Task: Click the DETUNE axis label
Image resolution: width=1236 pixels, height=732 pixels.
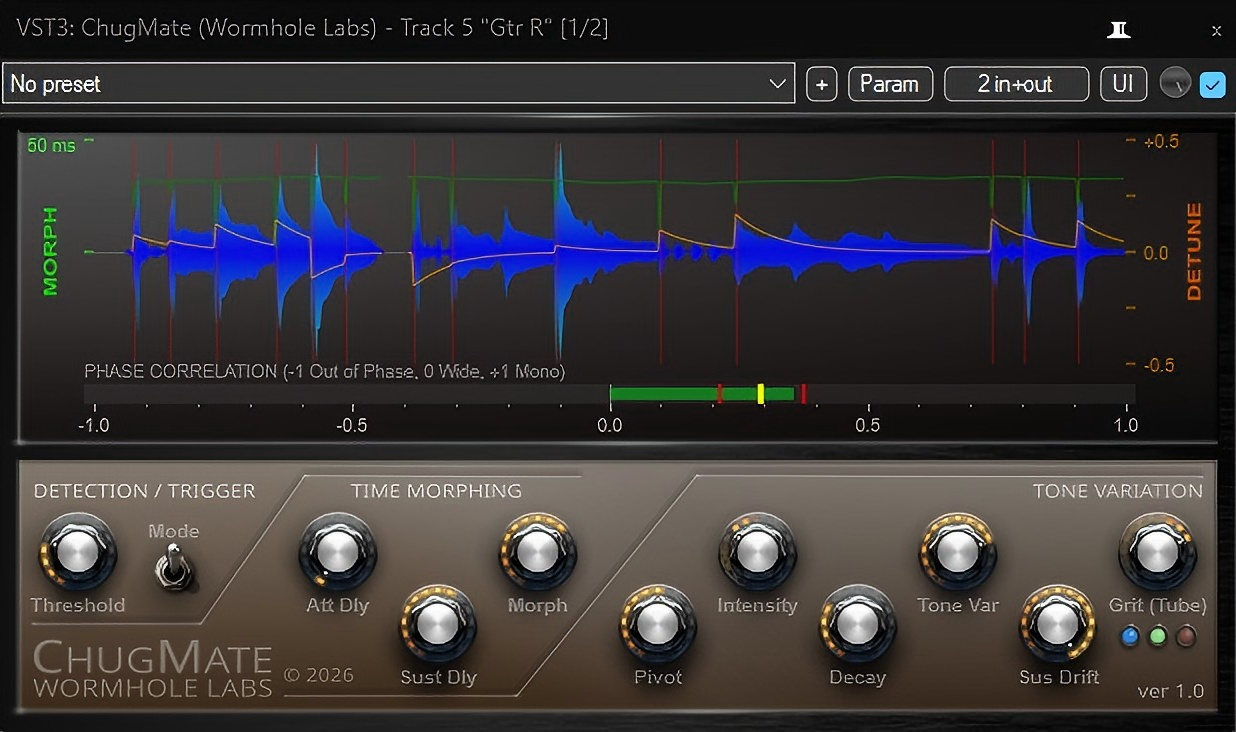Action: pyautogui.click(x=1194, y=252)
